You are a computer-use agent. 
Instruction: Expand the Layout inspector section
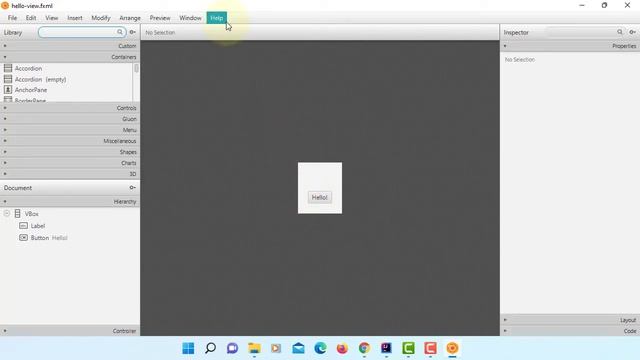[570, 320]
